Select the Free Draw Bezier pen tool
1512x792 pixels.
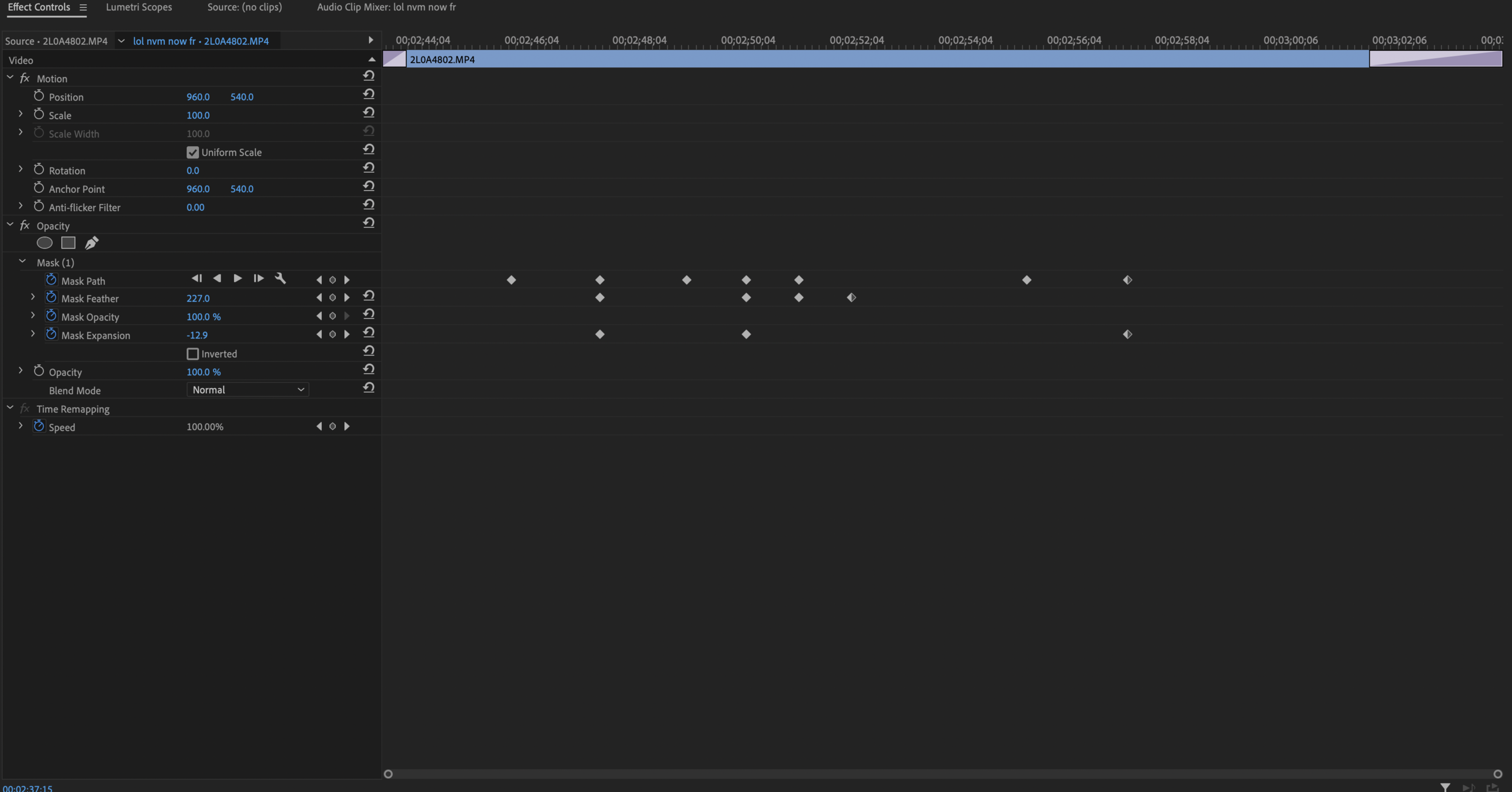coord(91,242)
